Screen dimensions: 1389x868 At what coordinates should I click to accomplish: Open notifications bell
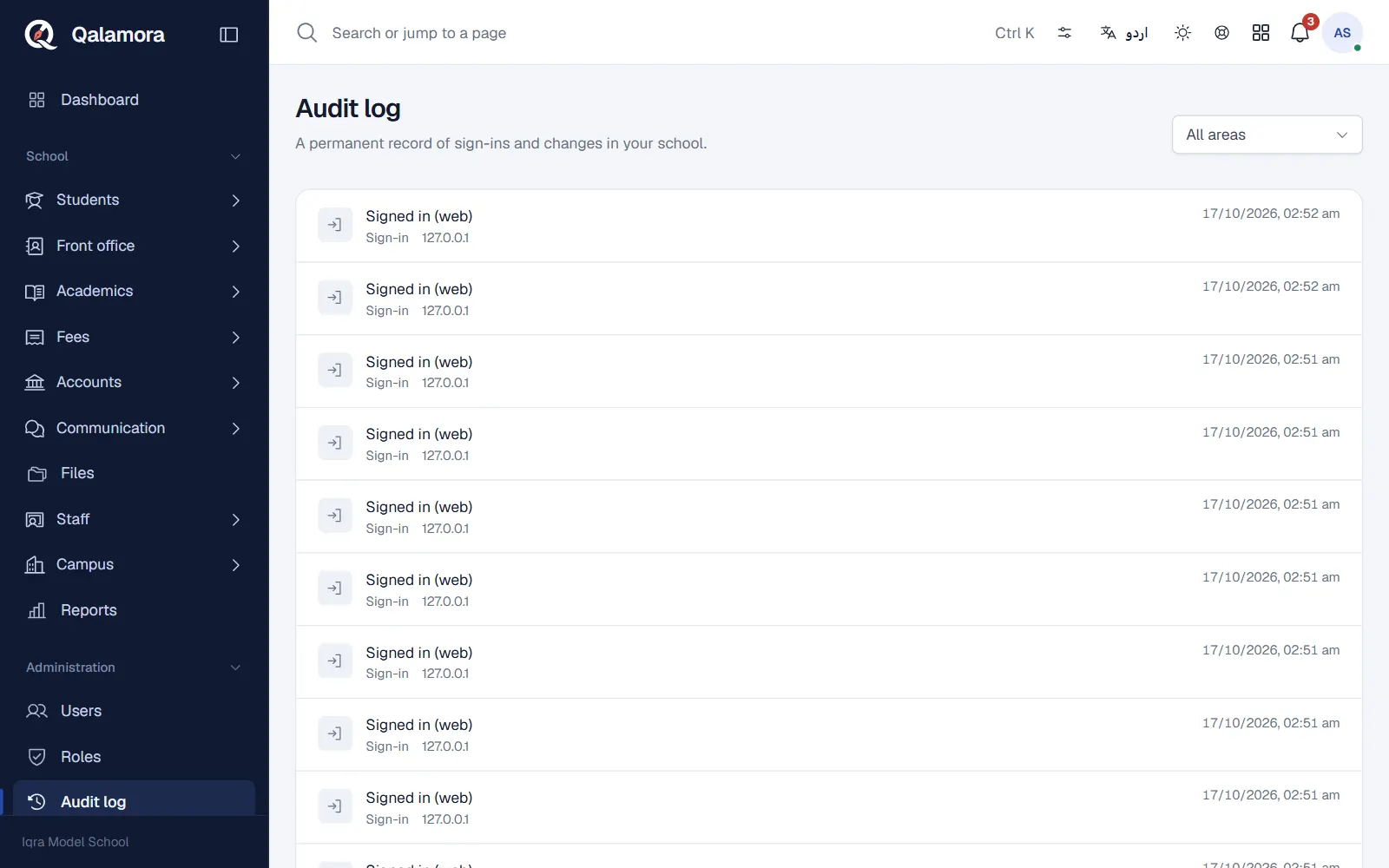(x=1300, y=33)
